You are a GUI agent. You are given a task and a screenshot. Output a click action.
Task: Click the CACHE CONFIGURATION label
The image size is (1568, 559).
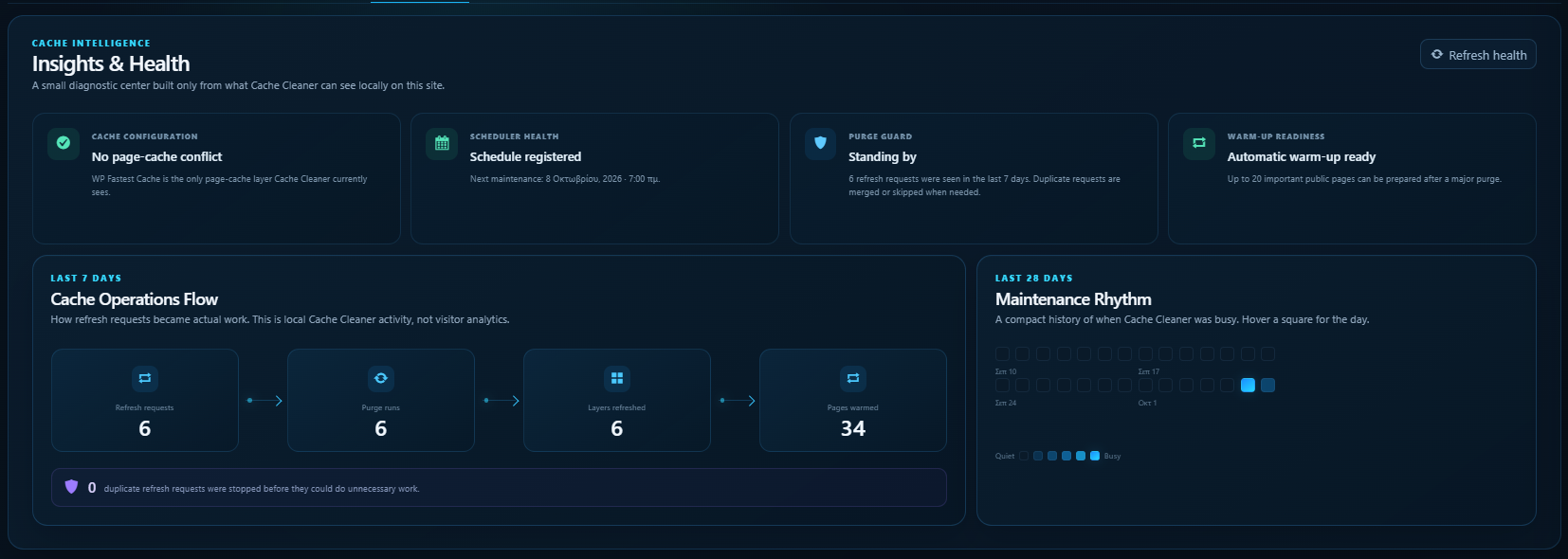pos(145,136)
